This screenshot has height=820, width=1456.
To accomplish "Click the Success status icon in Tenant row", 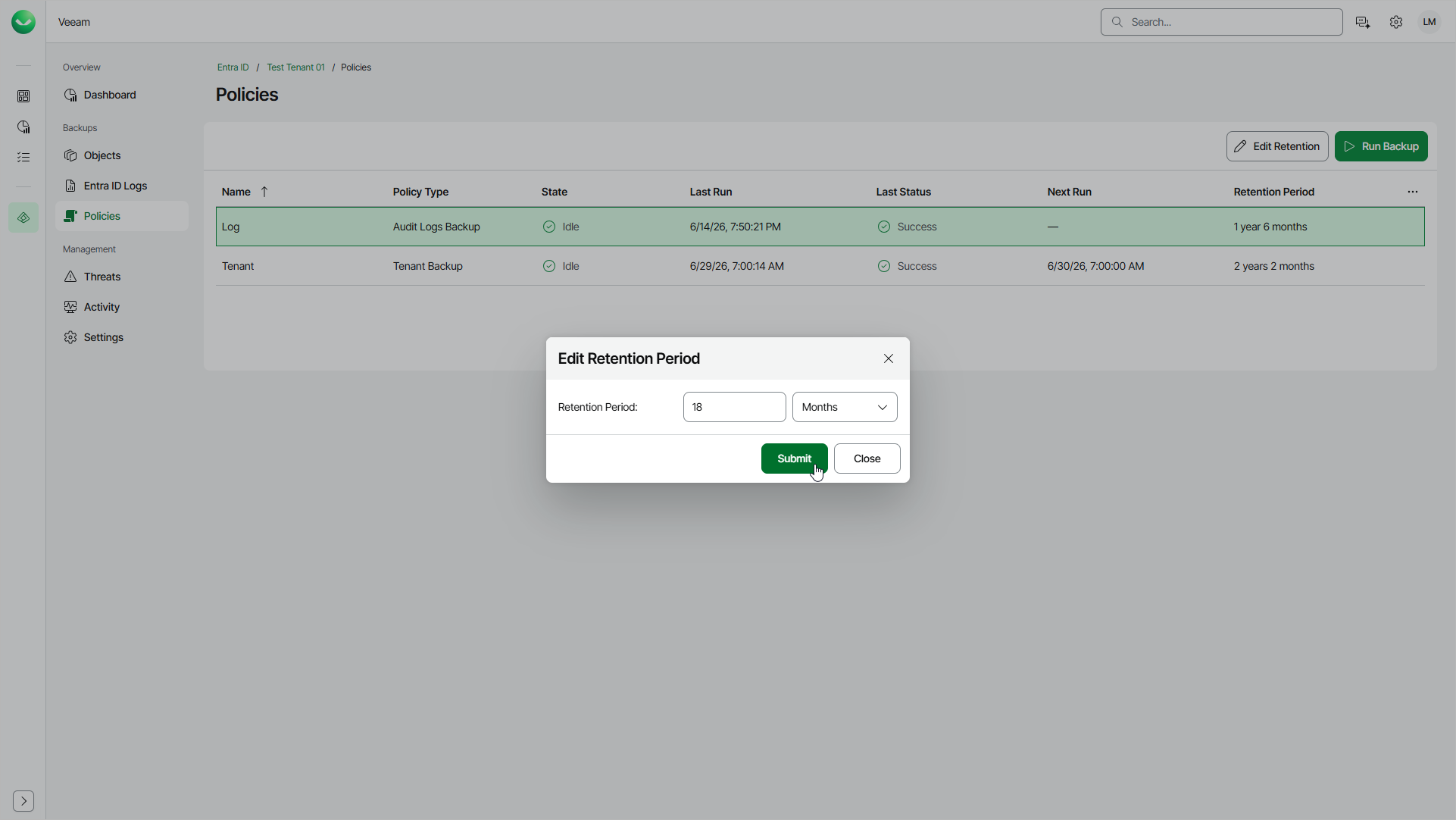I will 884,266.
